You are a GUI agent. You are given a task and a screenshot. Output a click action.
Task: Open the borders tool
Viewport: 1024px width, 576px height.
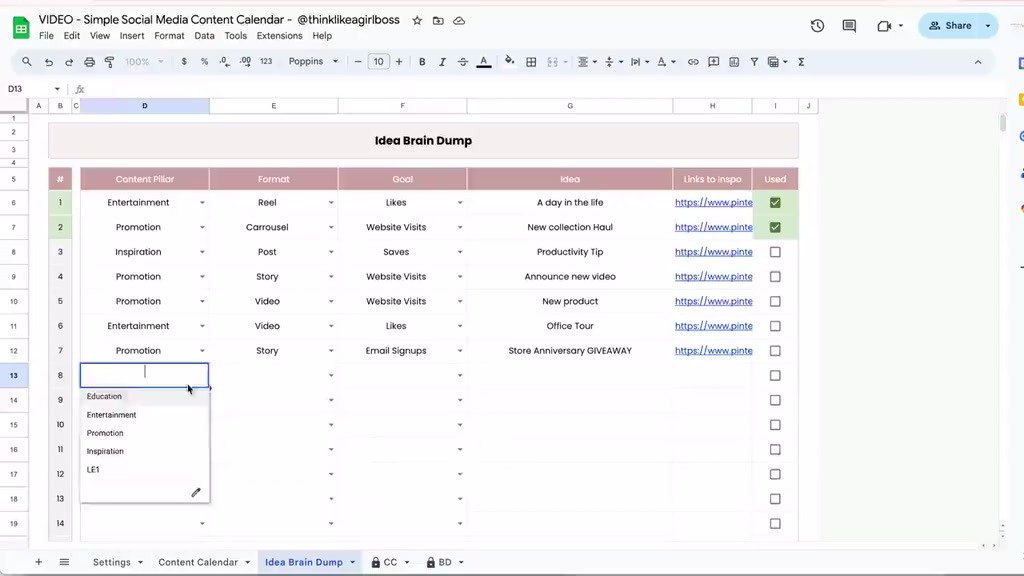(x=531, y=62)
